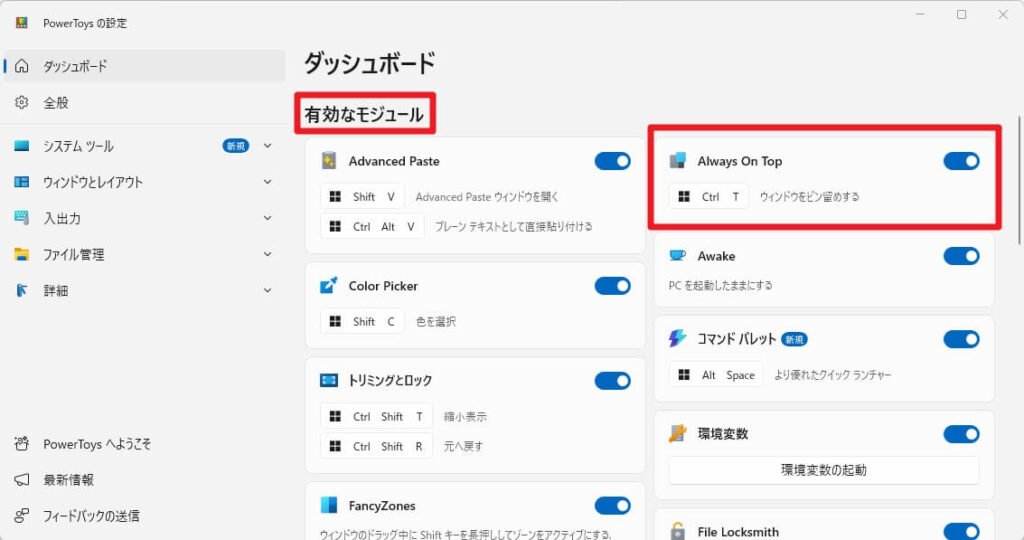Click the 詳細 cursor icon in sidebar
Viewport: 1024px width, 540px height.
point(22,291)
